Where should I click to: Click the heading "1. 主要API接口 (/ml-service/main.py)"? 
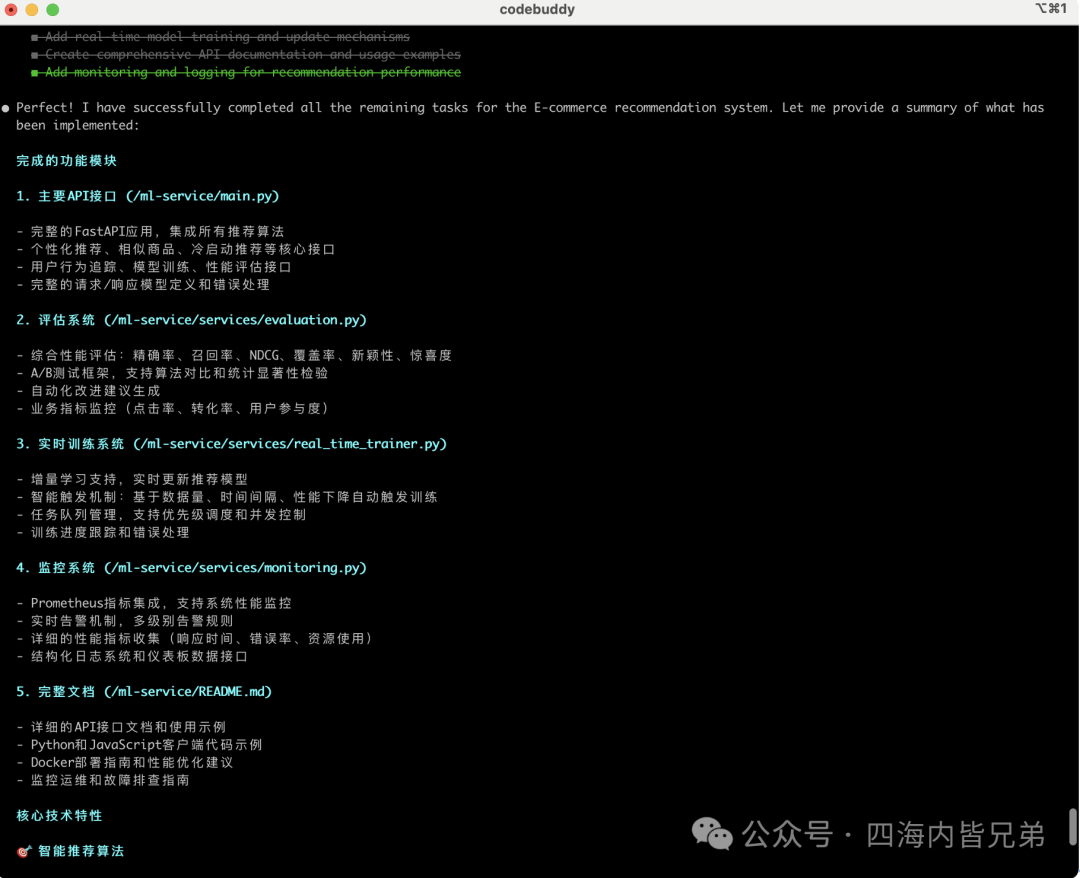click(x=147, y=196)
